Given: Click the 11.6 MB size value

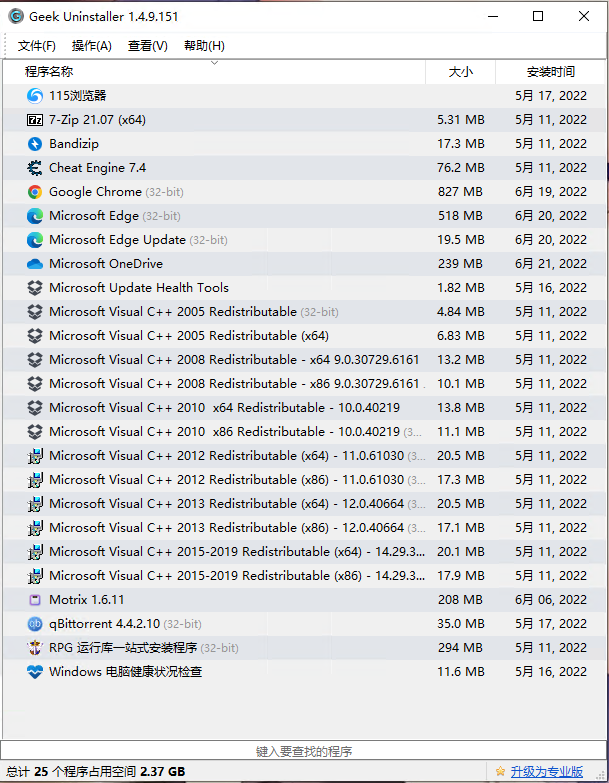Looking at the screenshot, I should click(461, 672).
